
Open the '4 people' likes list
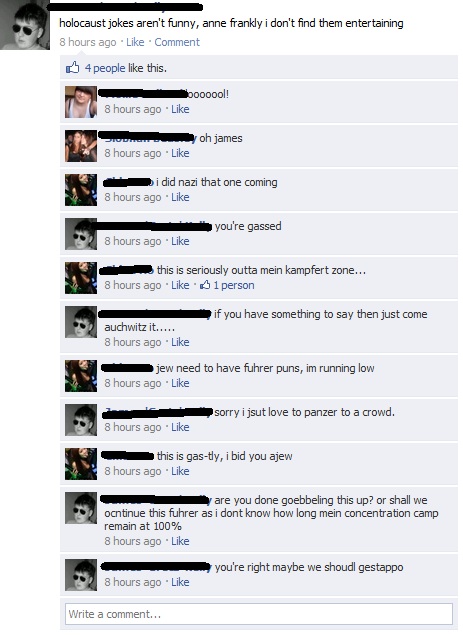pos(105,68)
